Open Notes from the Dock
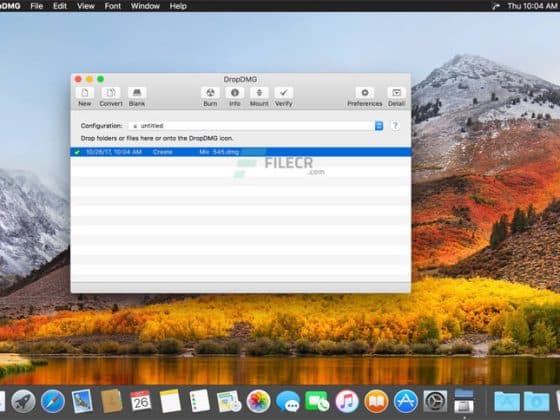This screenshot has height=420, width=560. point(170,401)
